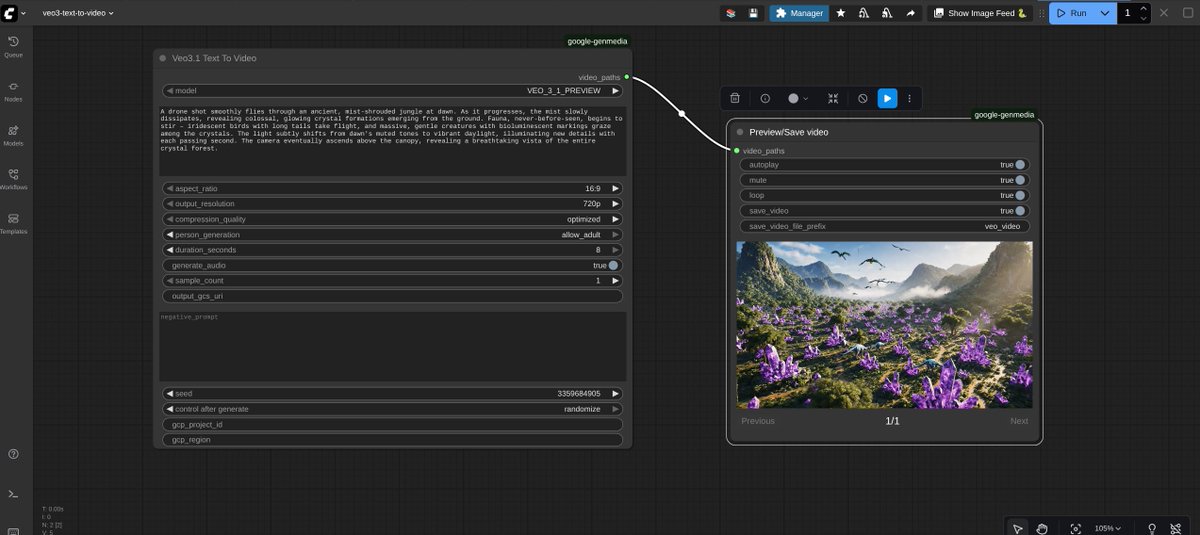Run selected node with blue play button
1200x535 pixels.
887,98
